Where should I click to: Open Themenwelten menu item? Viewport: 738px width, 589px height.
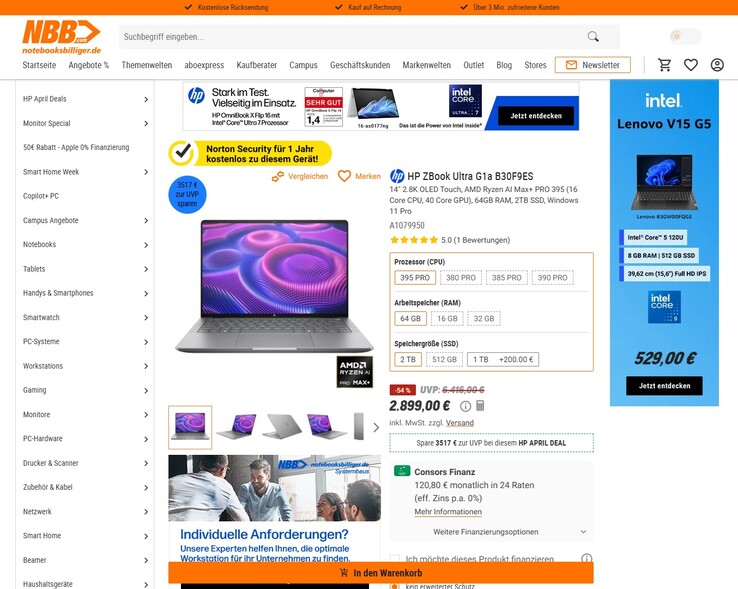coord(147,65)
